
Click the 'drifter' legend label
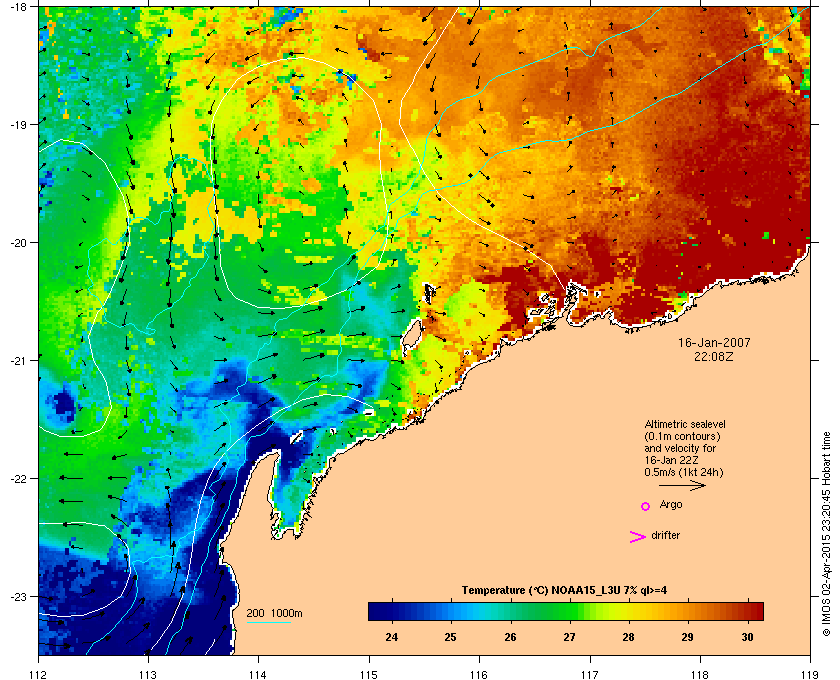coord(665,535)
